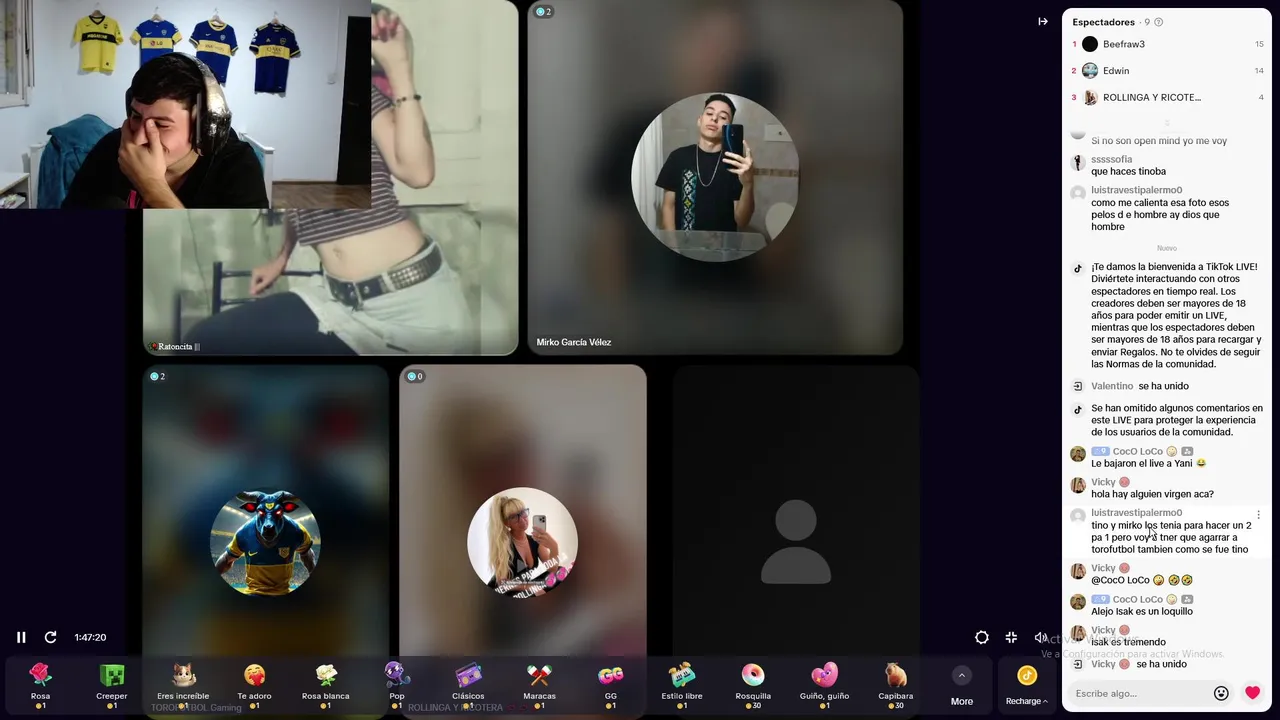Expand more gifts with More button
Image resolution: width=1280 pixels, height=720 pixels.
click(962, 687)
